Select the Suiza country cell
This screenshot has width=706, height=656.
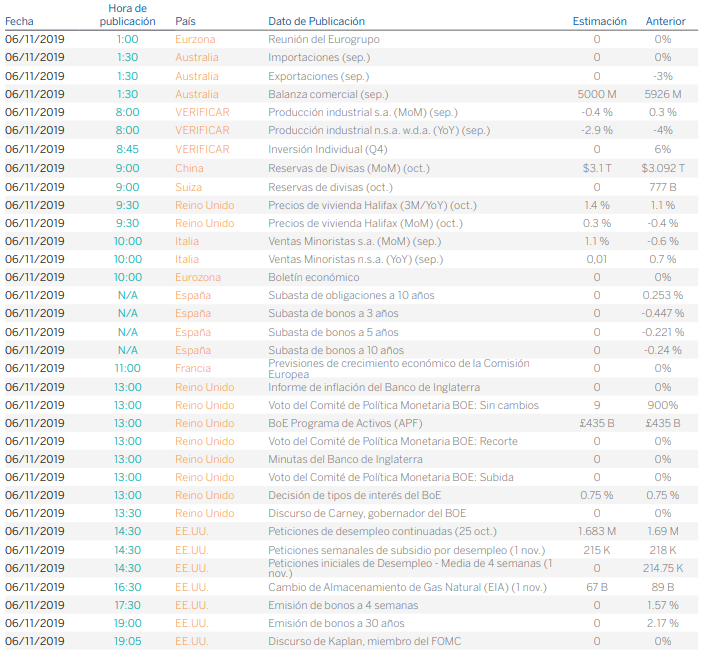(x=189, y=186)
